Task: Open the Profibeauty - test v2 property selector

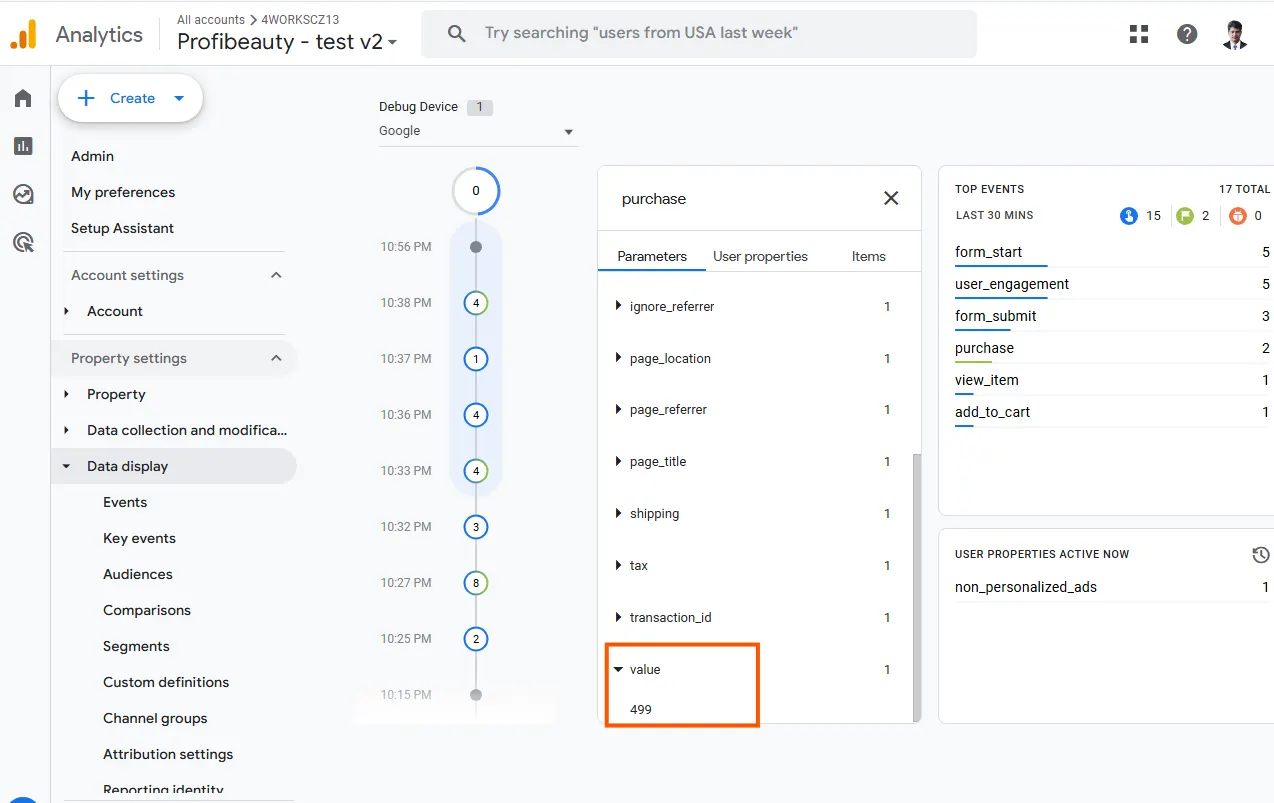Action: coord(287,41)
